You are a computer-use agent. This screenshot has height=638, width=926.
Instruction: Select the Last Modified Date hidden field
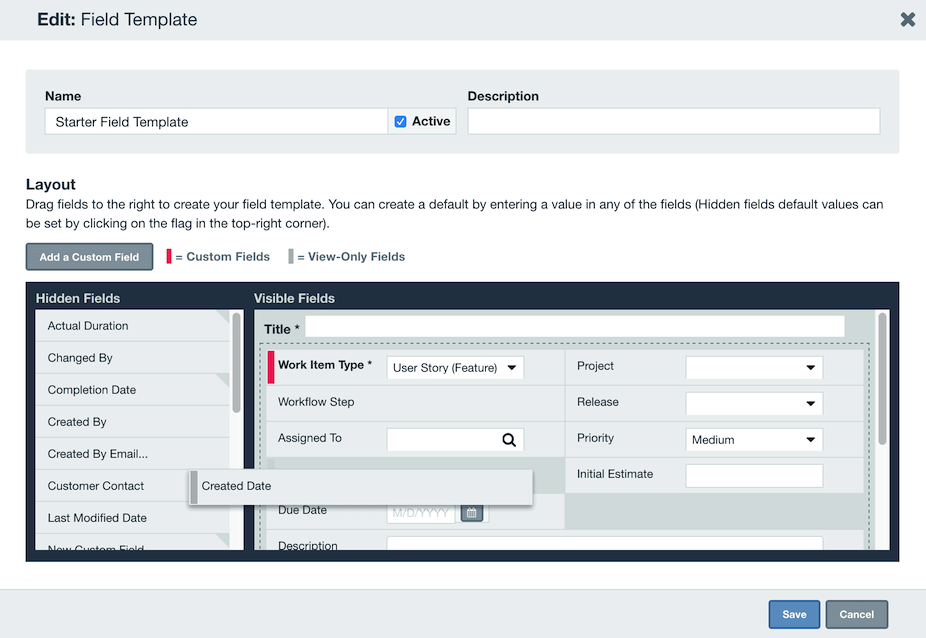click(x=132, y=517)
